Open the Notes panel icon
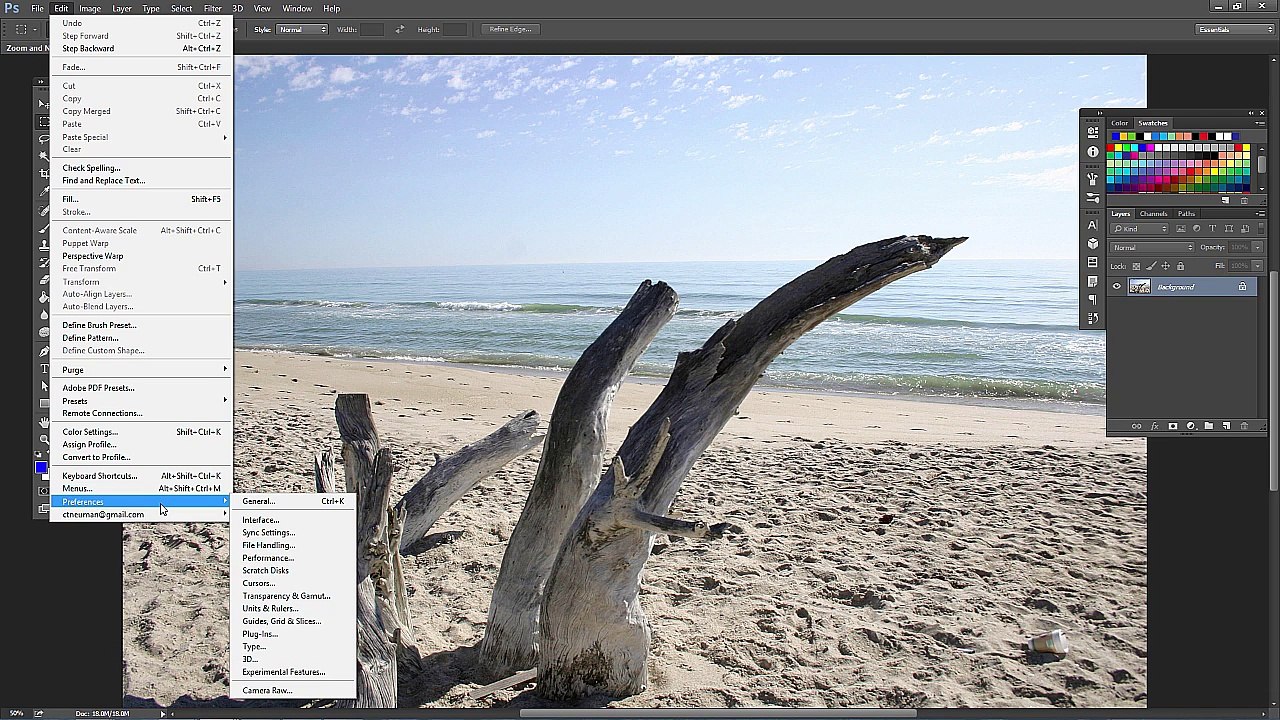 point(1093,281)
